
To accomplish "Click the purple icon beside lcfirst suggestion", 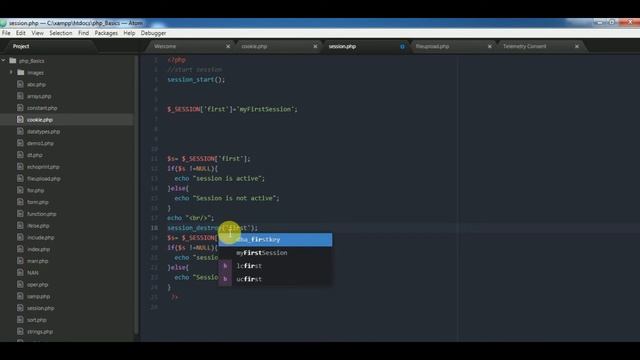I will tap(225, 266).
